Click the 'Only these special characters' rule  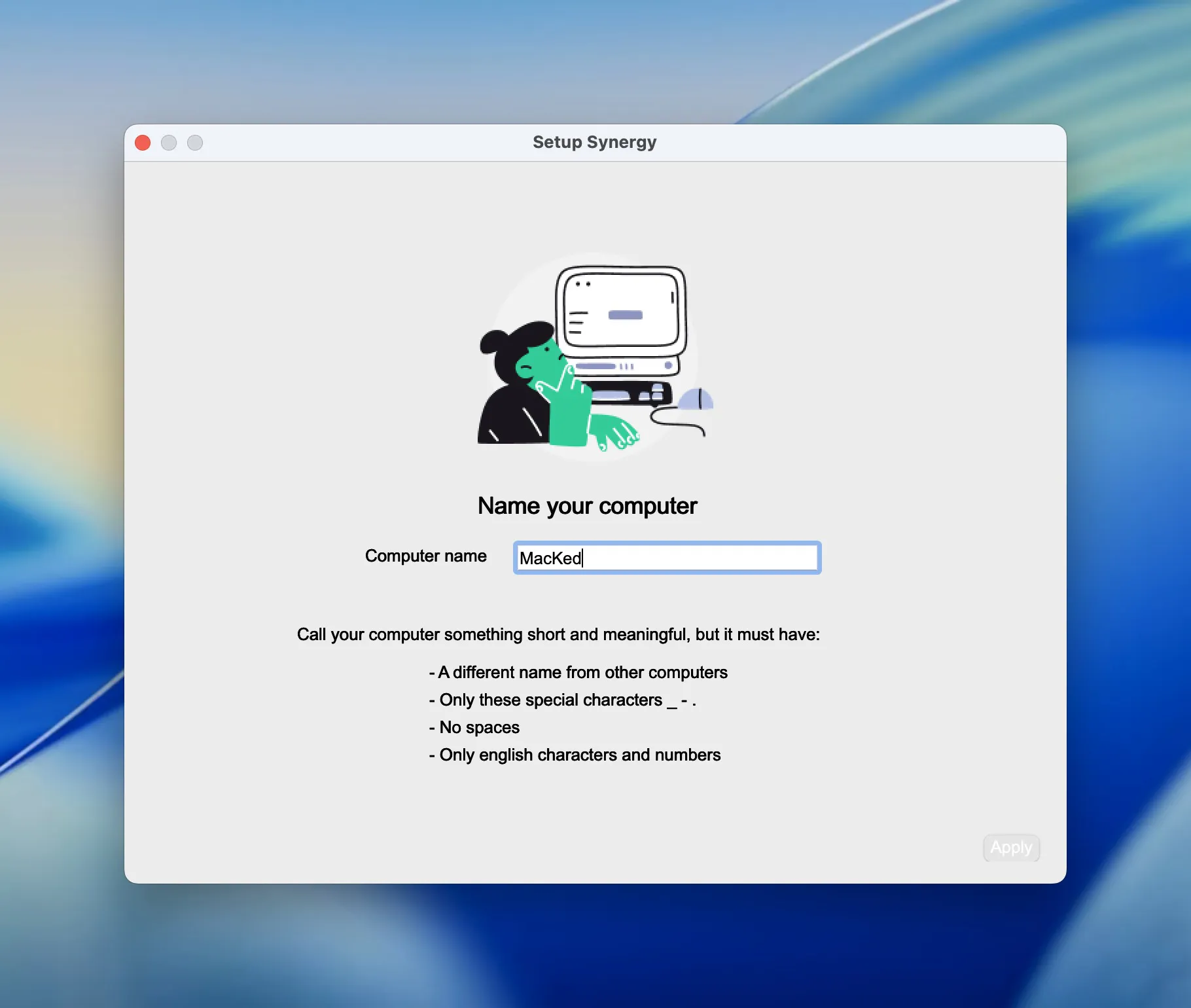(x=563, y=700)
